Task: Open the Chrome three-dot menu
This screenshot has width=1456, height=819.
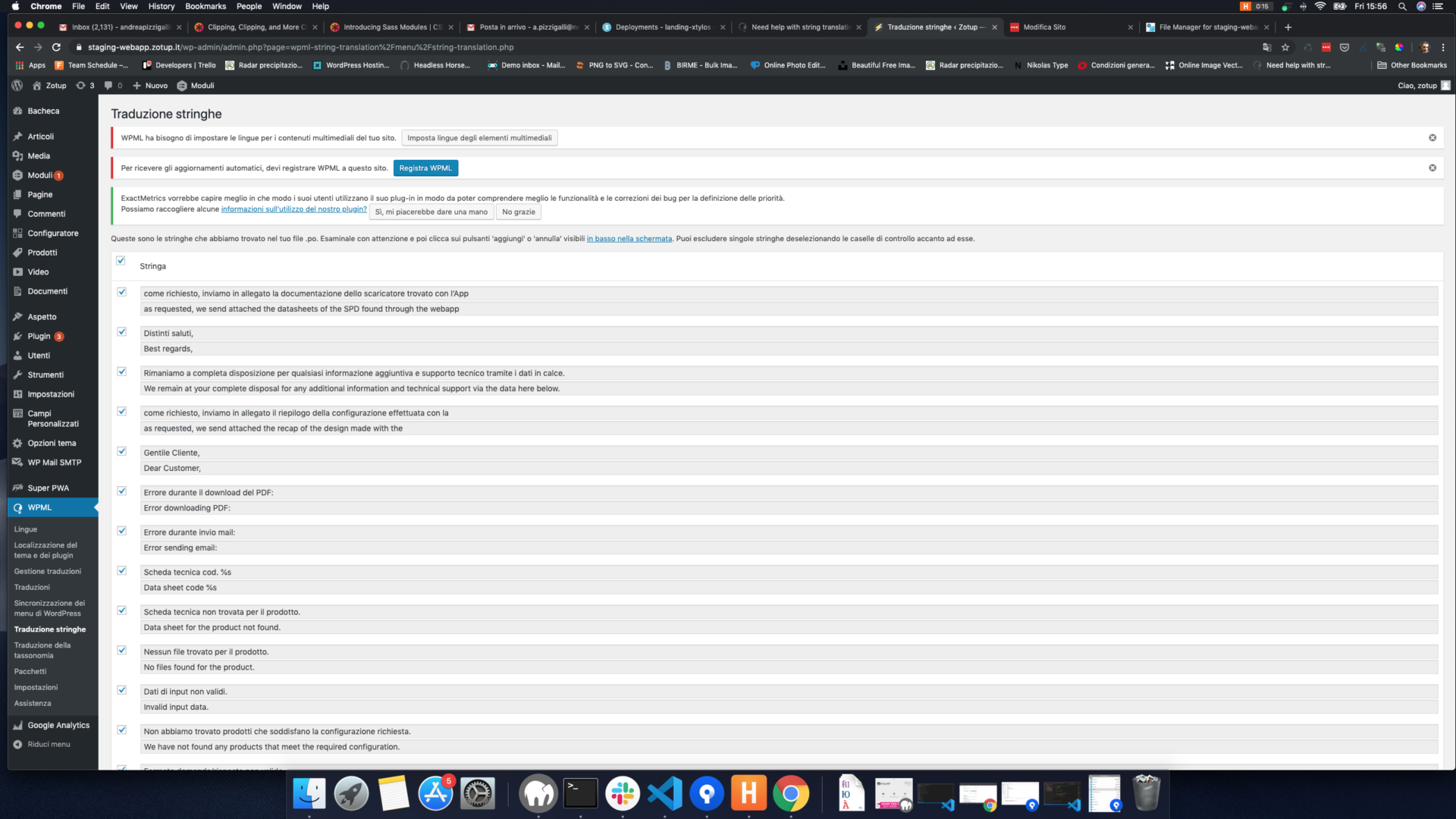Action: (1444, 47)
